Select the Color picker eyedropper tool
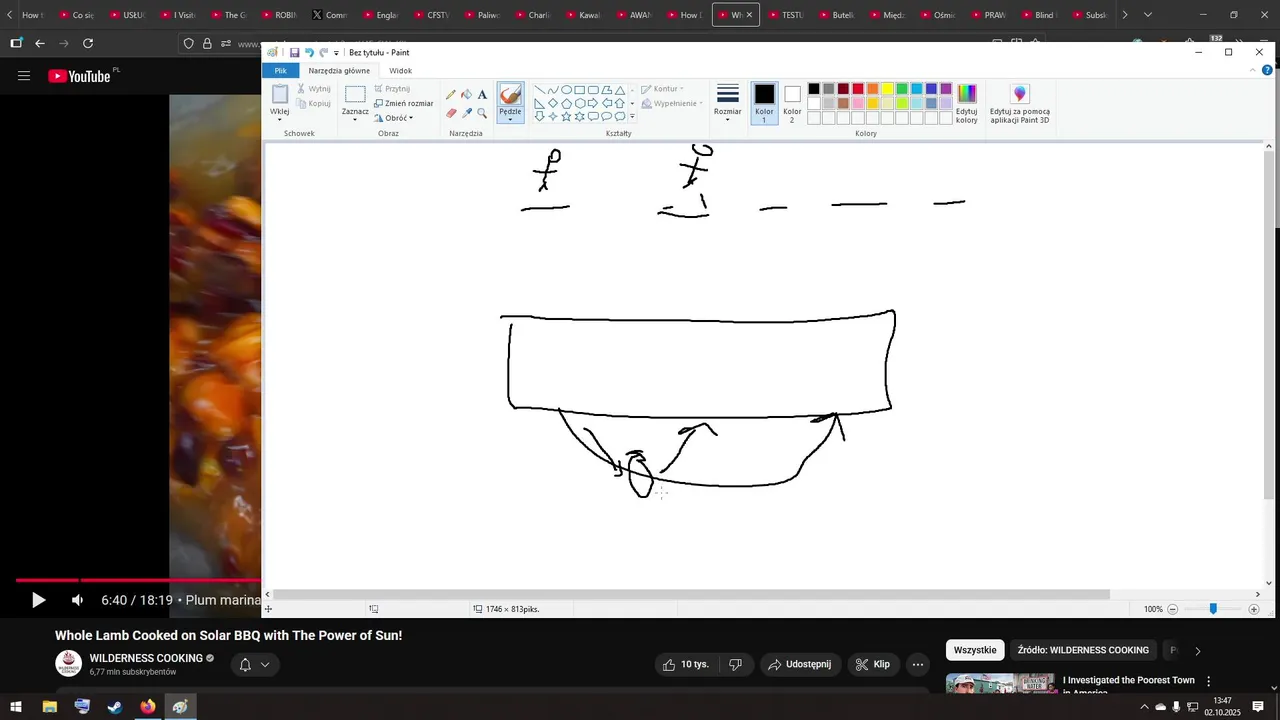The width and height of the screenshot is (1280, 720). [x=467, y=113]
